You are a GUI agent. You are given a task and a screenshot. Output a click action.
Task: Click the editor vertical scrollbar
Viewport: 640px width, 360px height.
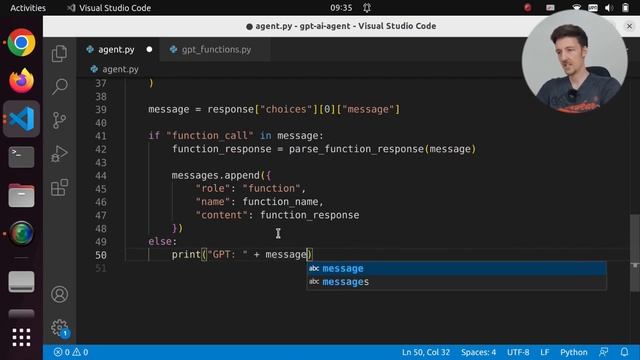click(635, 253)
